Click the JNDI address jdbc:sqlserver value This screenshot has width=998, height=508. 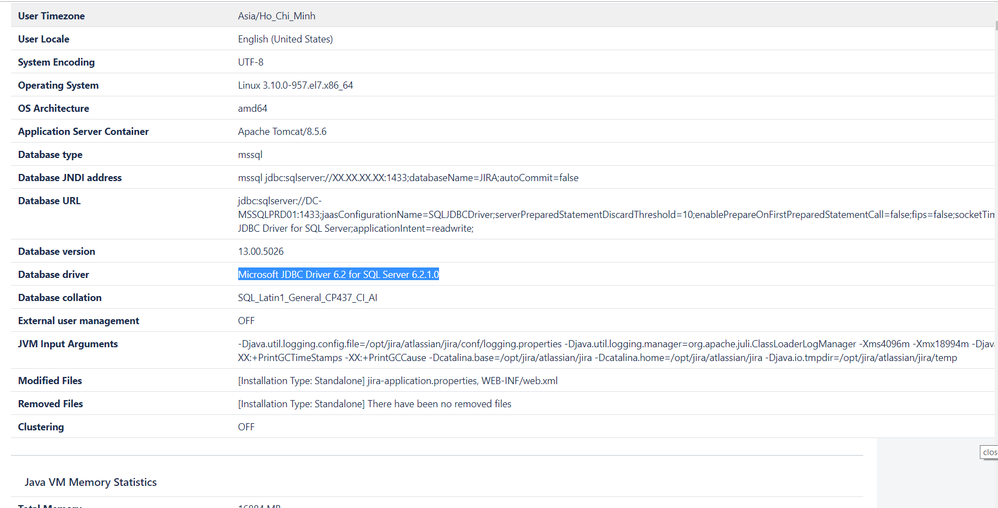(408, 178)
